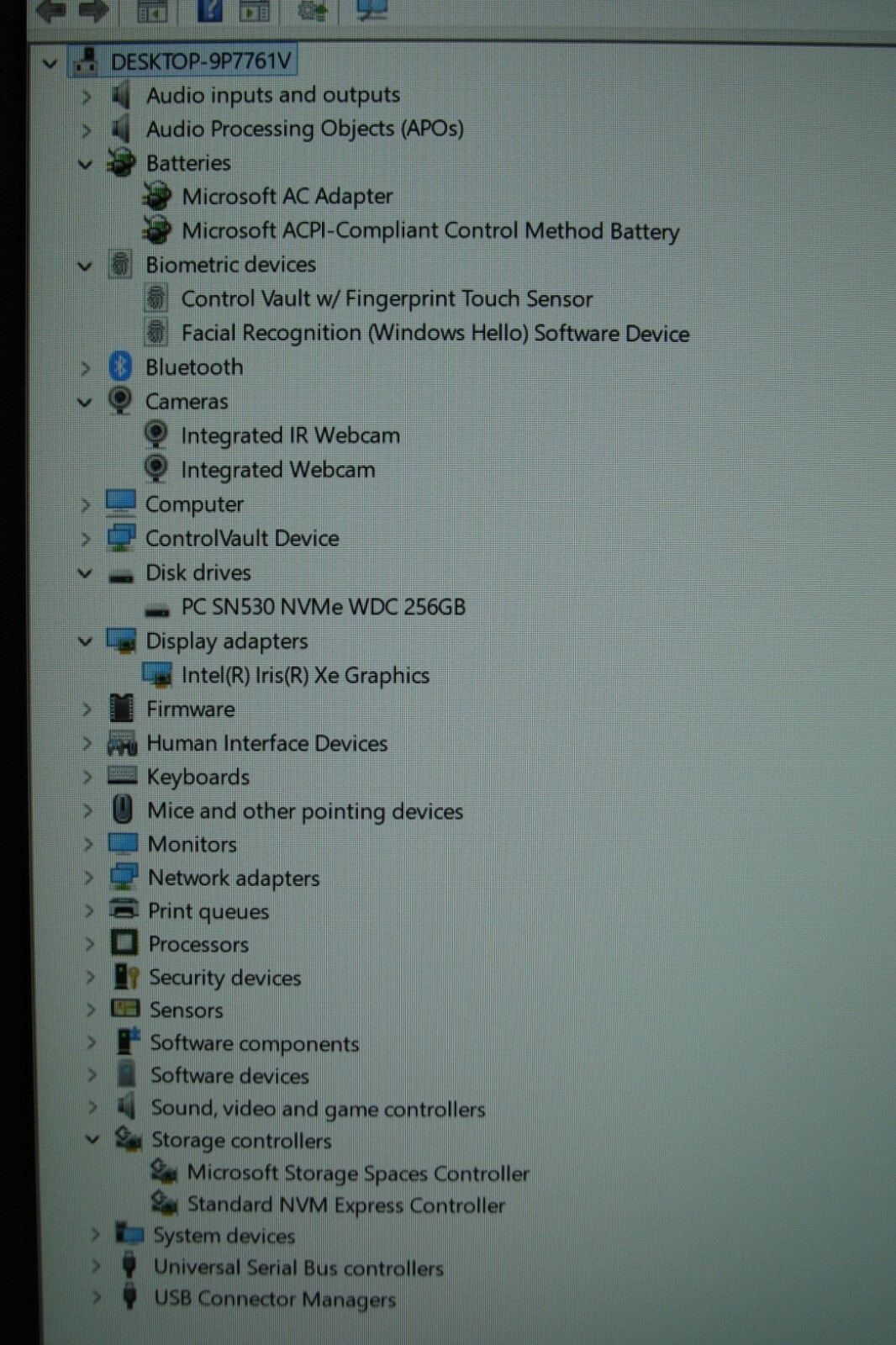Click the Back arrow toolbar icon
Viewport: 896px width, 1345px height.
pyautogui.click(x=50, y=10)
